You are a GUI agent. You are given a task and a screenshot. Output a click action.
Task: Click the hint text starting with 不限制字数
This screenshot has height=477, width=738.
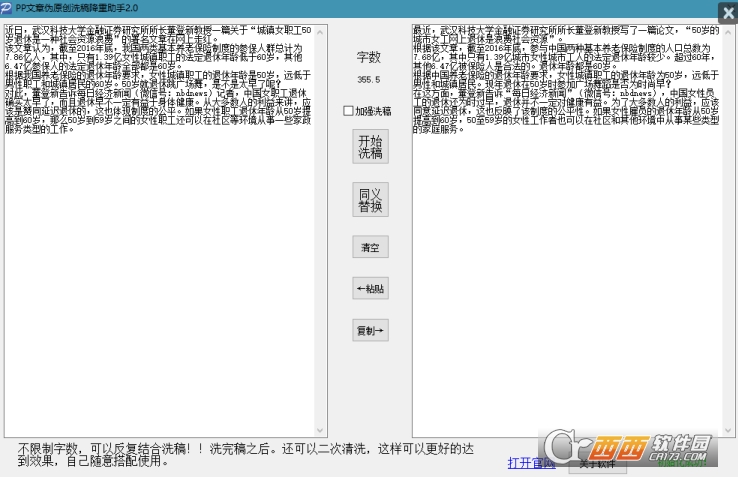245,455
